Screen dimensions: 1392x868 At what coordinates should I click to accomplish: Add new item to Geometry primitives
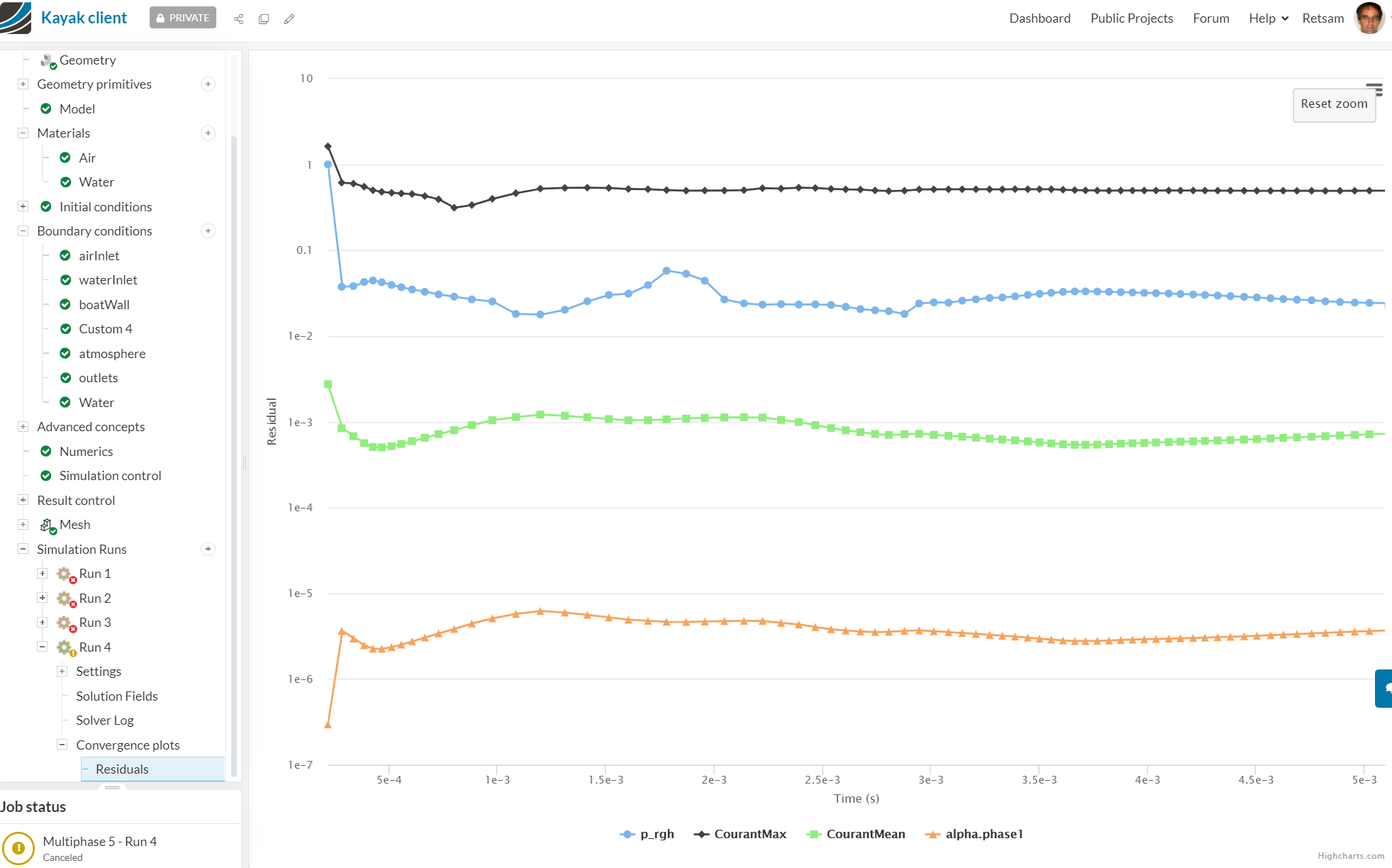[x=208, y=84]
